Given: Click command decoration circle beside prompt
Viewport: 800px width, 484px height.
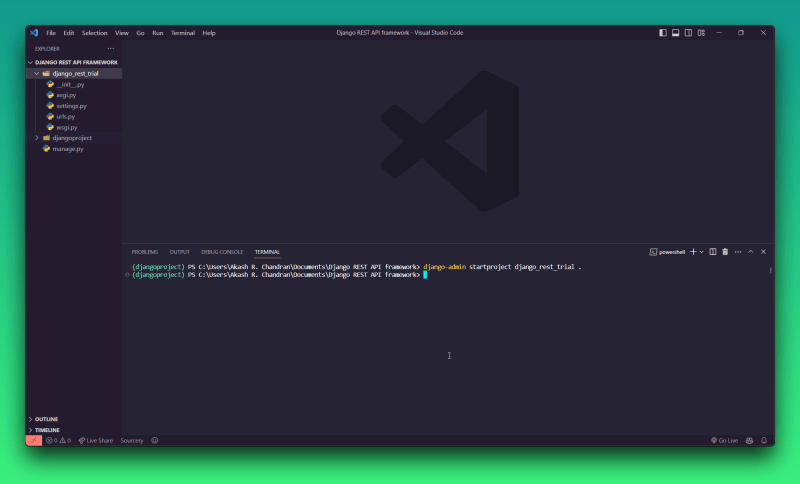Looking at the screenshot, I should click(127, 275).
